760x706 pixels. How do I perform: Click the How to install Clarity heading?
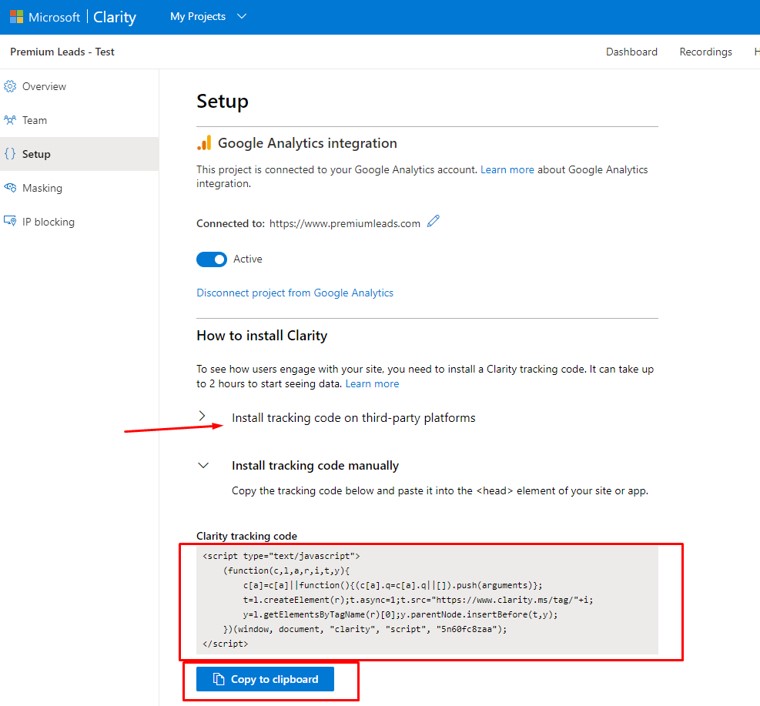click(262, 335)
